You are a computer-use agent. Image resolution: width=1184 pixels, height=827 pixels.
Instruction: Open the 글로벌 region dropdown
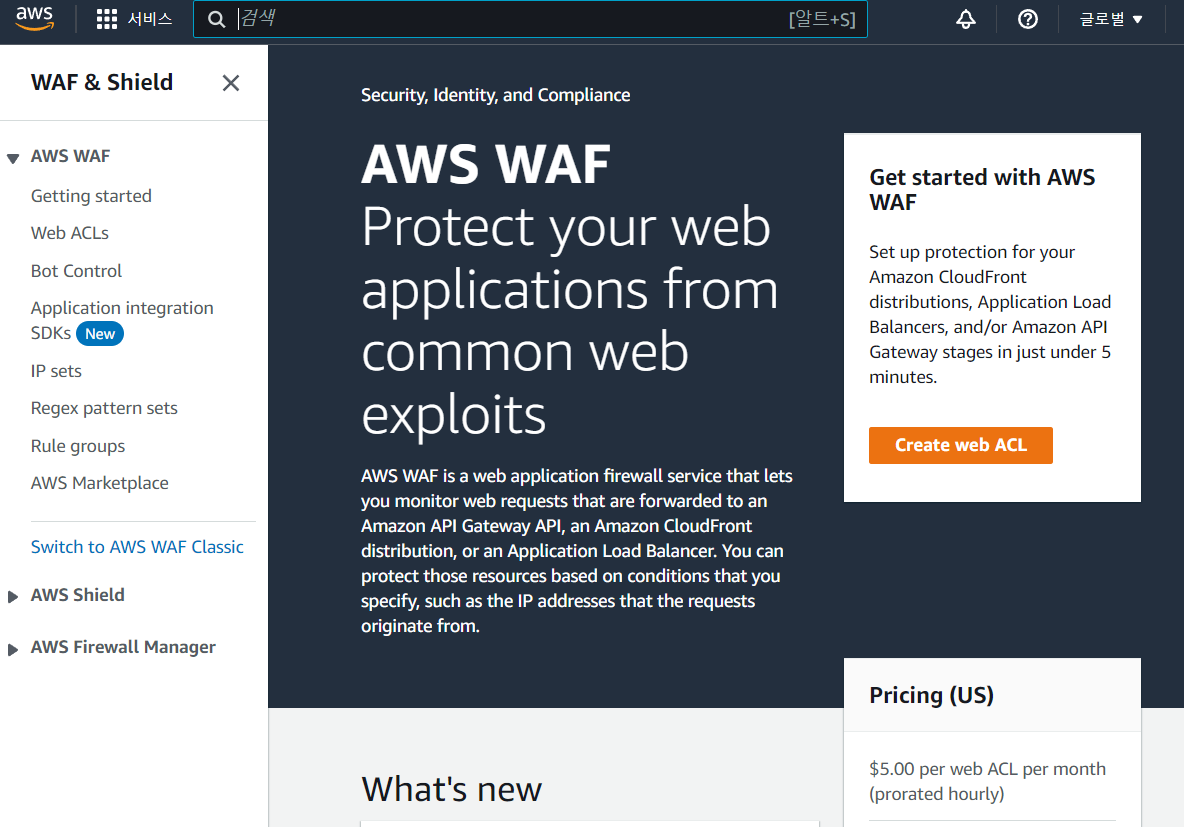tap(1111, 20)
